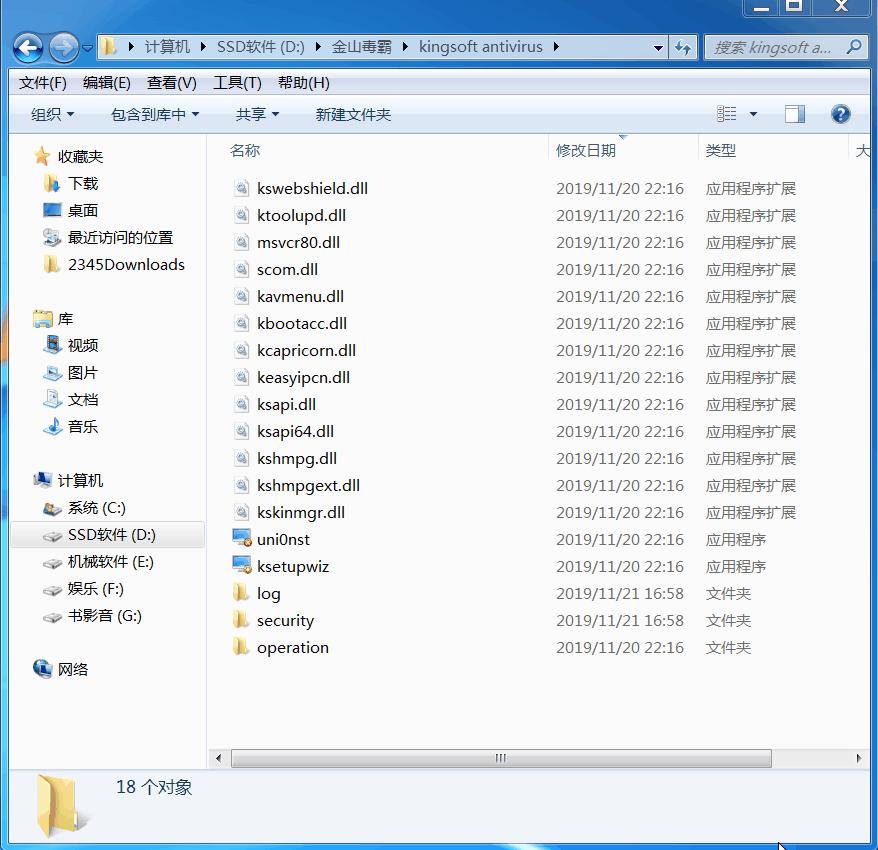Toggle the preview pane icon
Screen dimensions: 878x850
794,114
